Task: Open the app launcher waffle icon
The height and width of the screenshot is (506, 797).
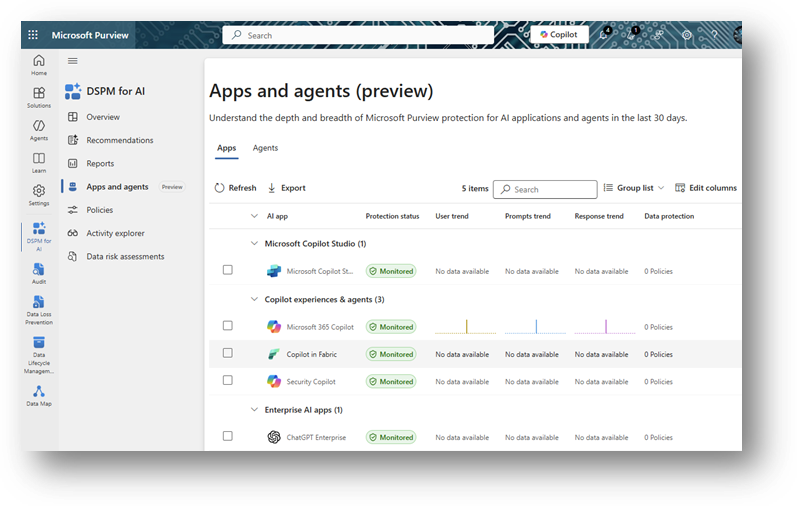Action: coord(33,35)
